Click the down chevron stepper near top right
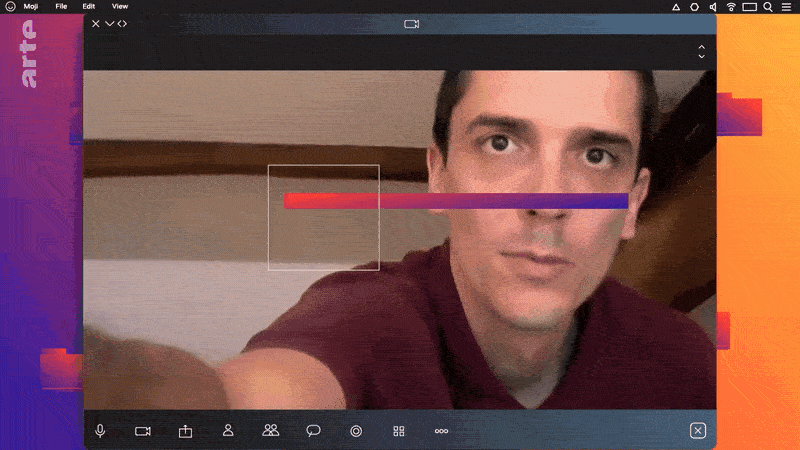800x450 pixels. (702, 56)
